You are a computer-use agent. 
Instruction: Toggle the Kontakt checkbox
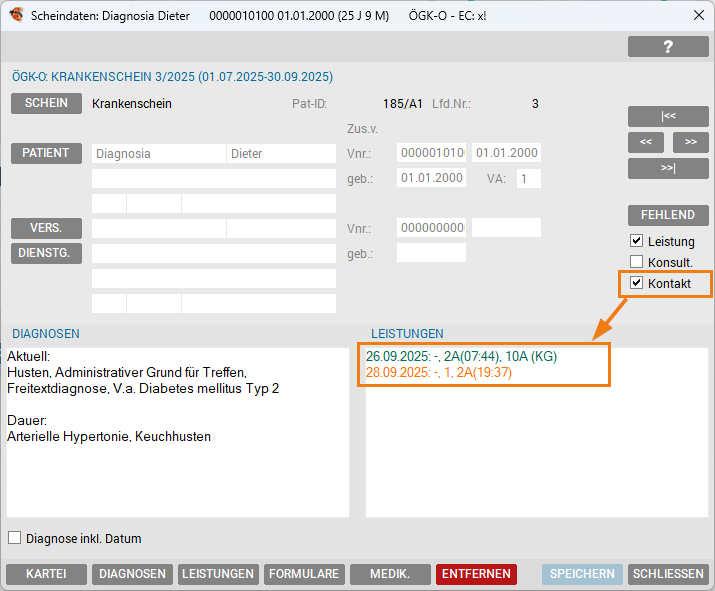tap(636, 283)
